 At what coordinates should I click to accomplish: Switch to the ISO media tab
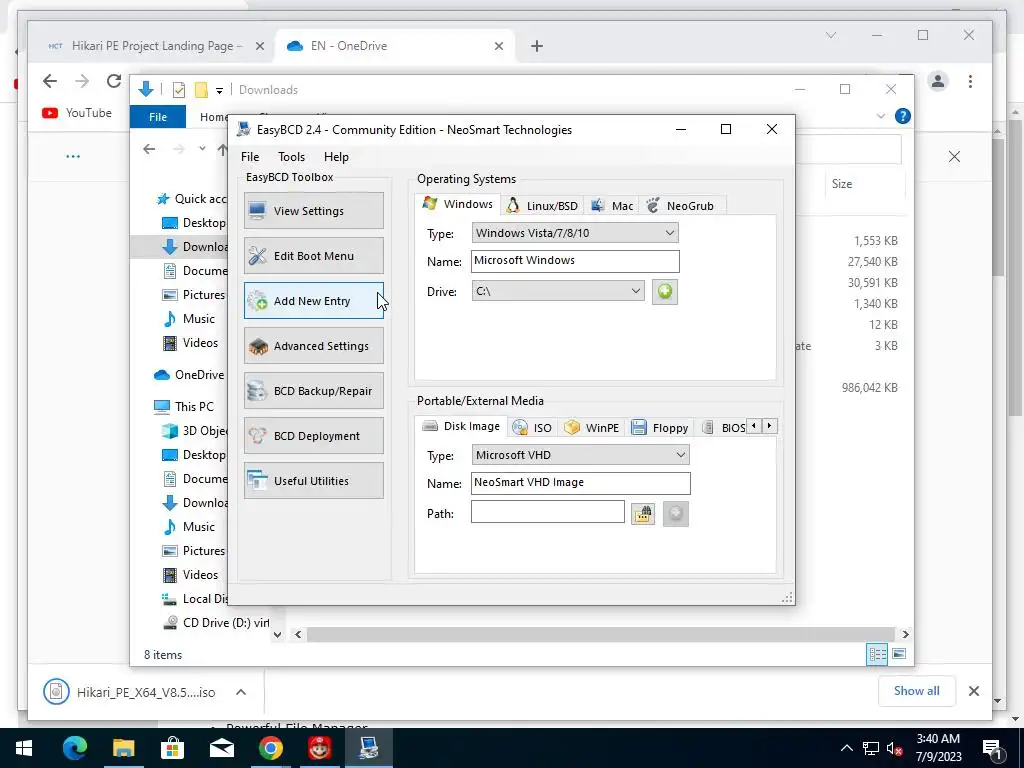[x=532, y=428]
